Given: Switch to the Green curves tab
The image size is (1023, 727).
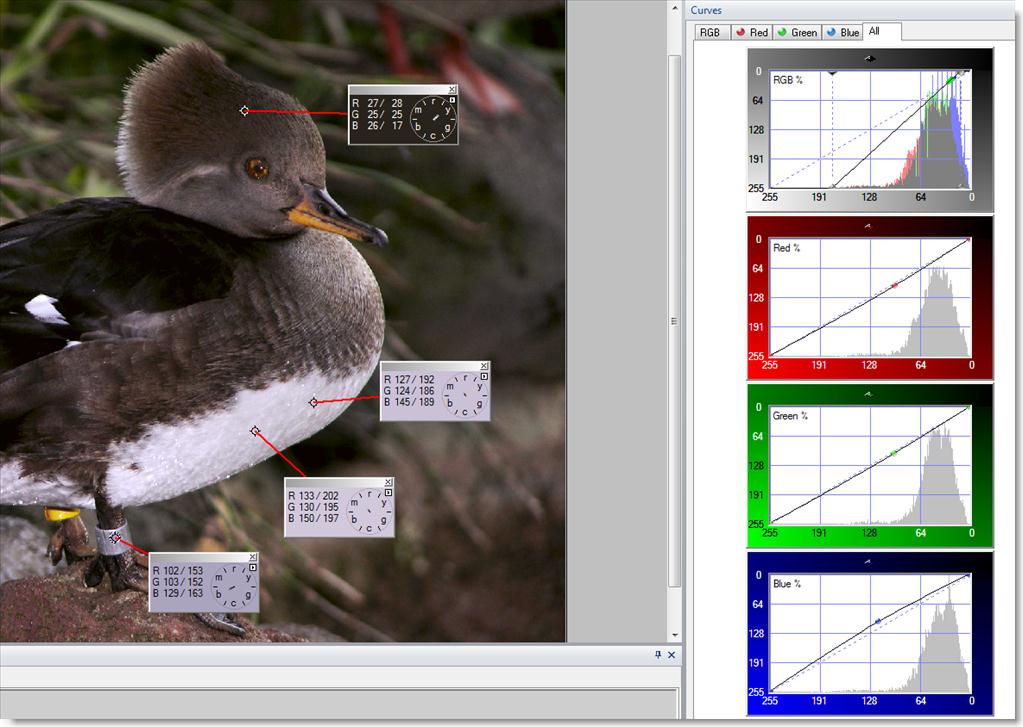Looking at the screenshot, I should 797,33.
